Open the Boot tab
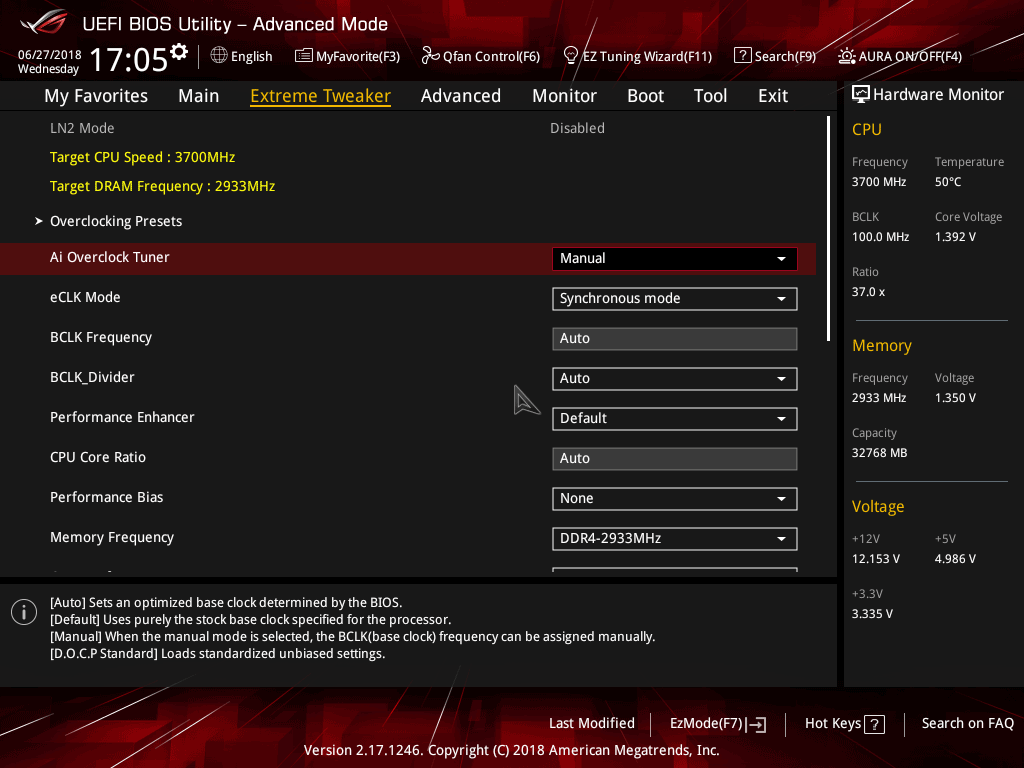 [x=645, y=96]
